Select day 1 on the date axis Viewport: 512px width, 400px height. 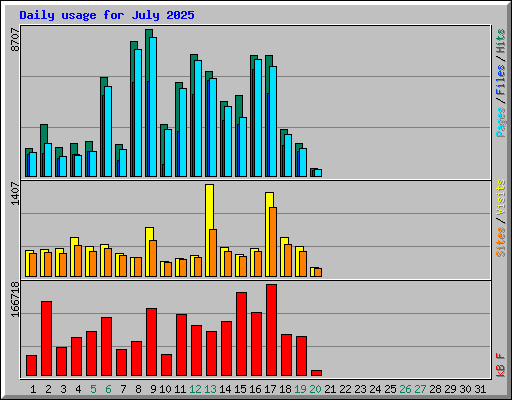(x=33, y=389)
